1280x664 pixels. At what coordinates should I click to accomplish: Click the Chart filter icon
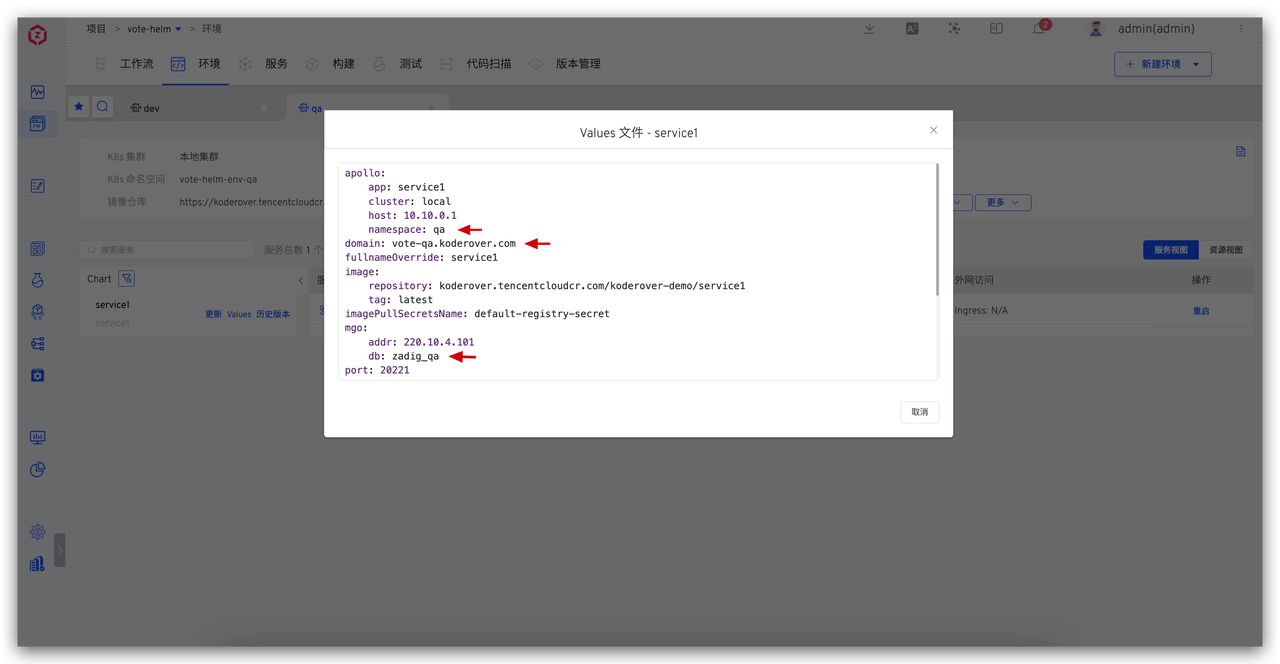coord(126,279)
